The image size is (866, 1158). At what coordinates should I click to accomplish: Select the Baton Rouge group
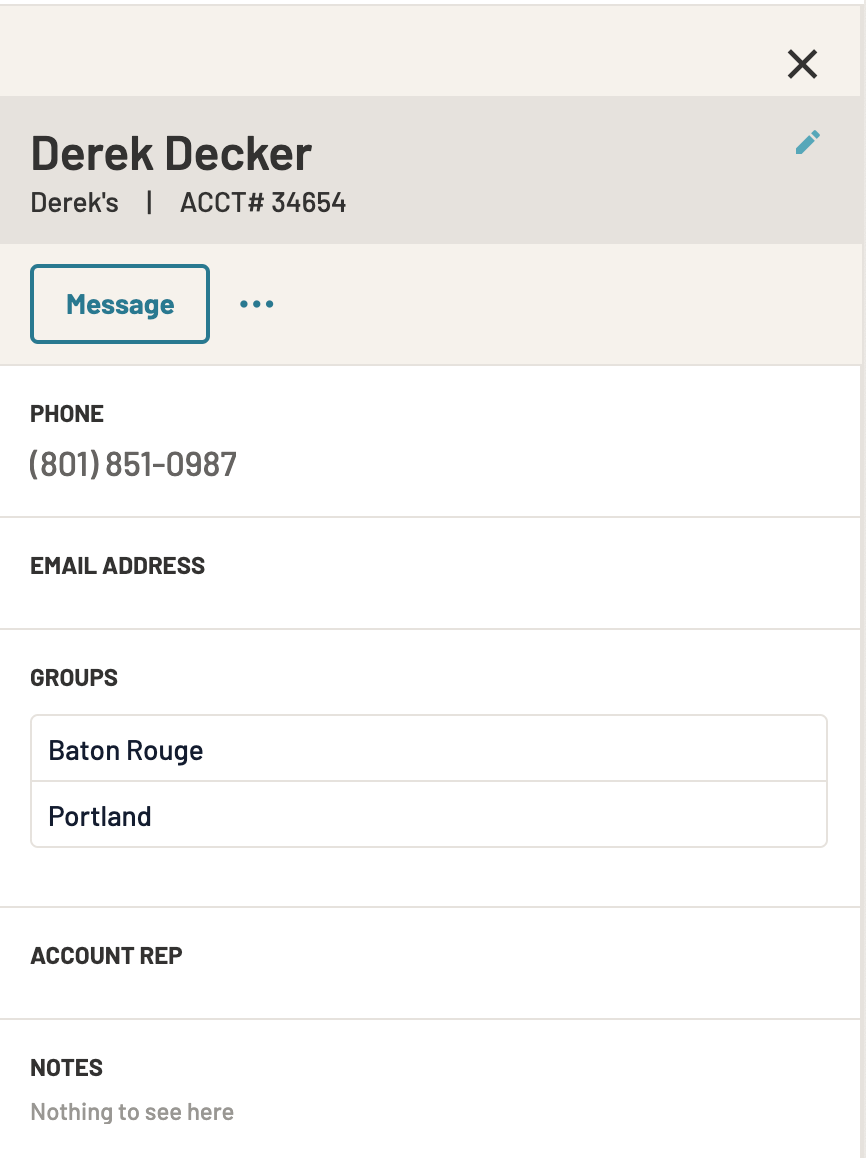click(428, 748)
